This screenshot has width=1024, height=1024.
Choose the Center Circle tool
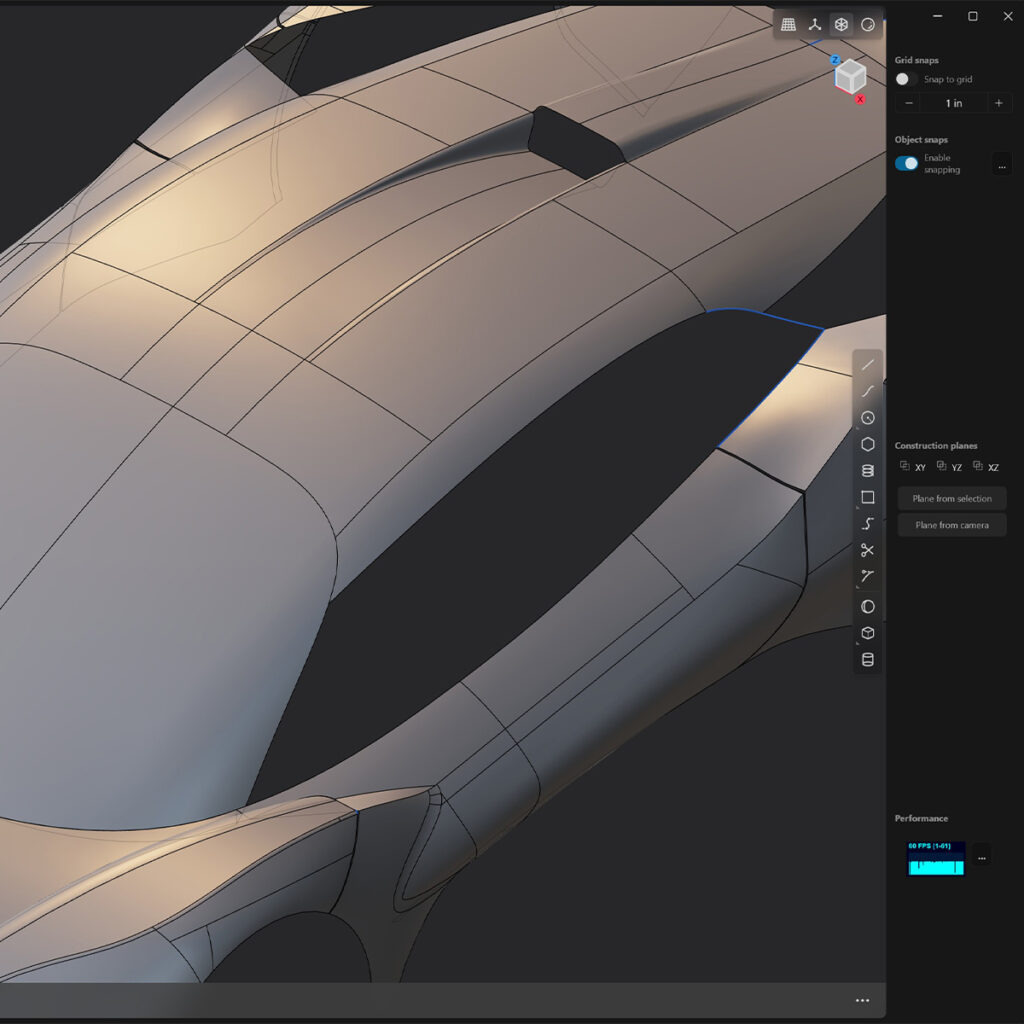[867, 418]
